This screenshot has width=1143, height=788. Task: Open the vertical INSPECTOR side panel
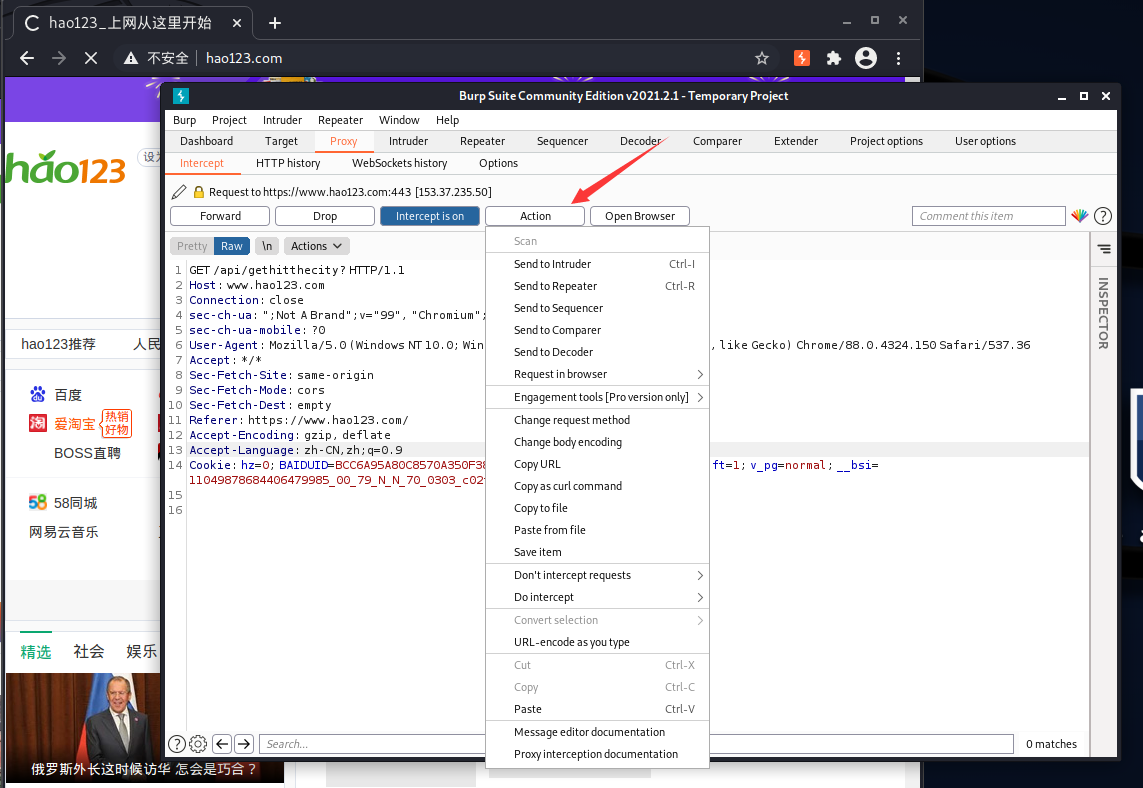(x=1103, y=313)
